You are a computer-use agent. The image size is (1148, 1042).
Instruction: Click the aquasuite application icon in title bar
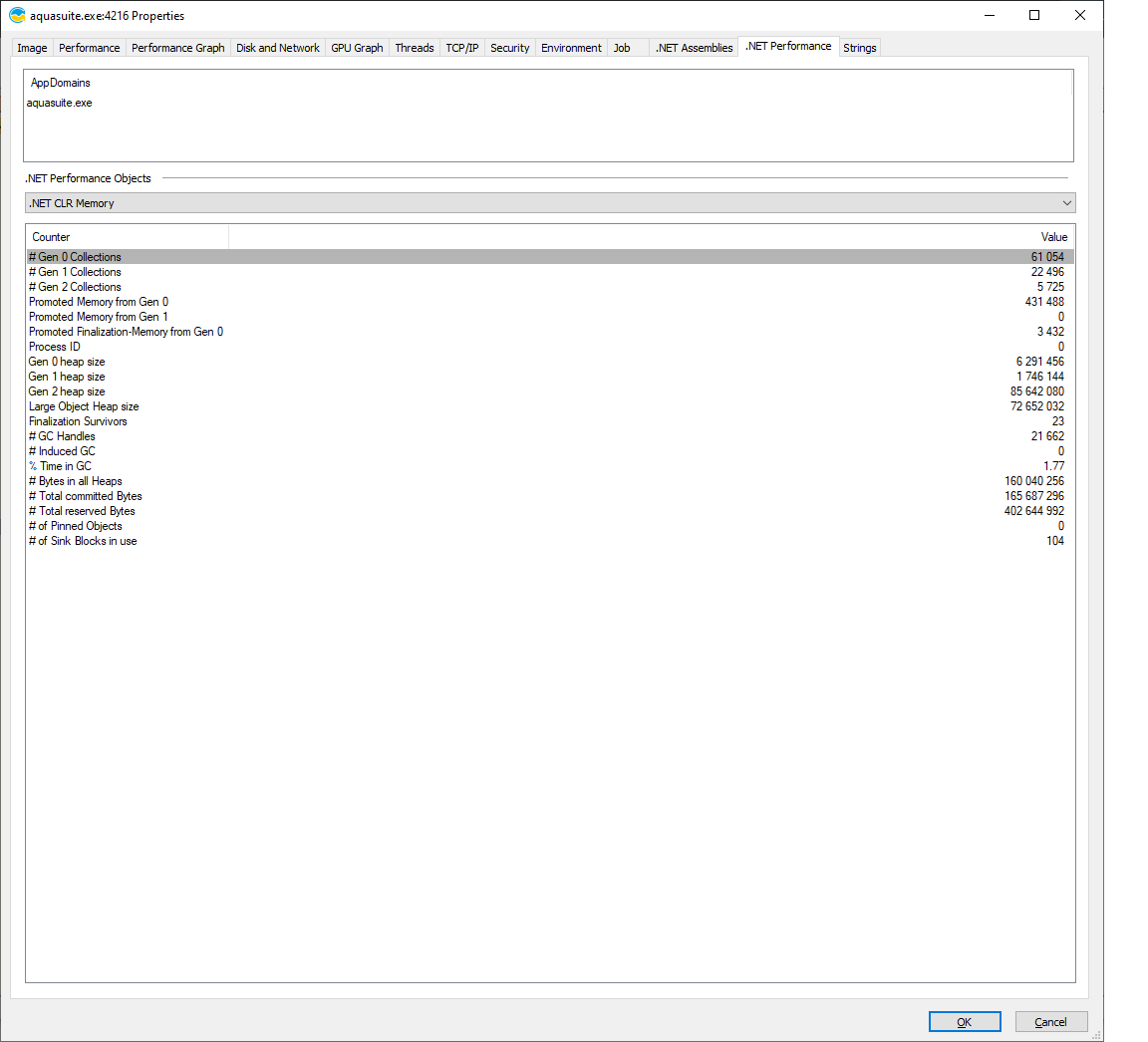pyautogui.click(x=17, y=15)
